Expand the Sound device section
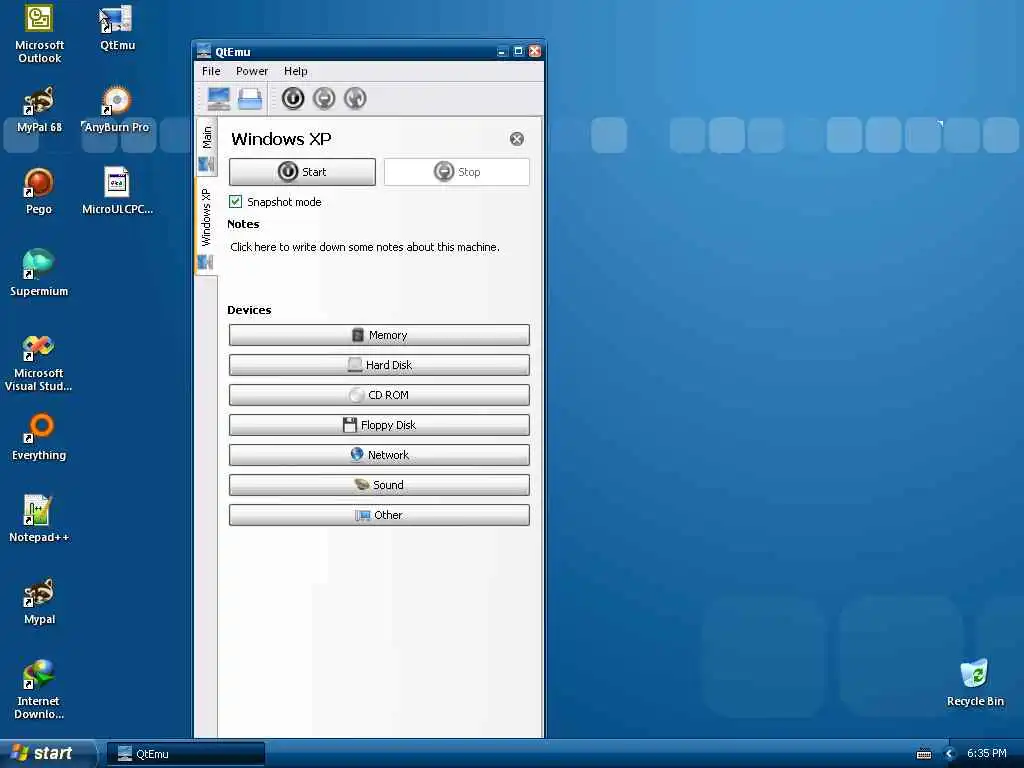 pos(379,485)
